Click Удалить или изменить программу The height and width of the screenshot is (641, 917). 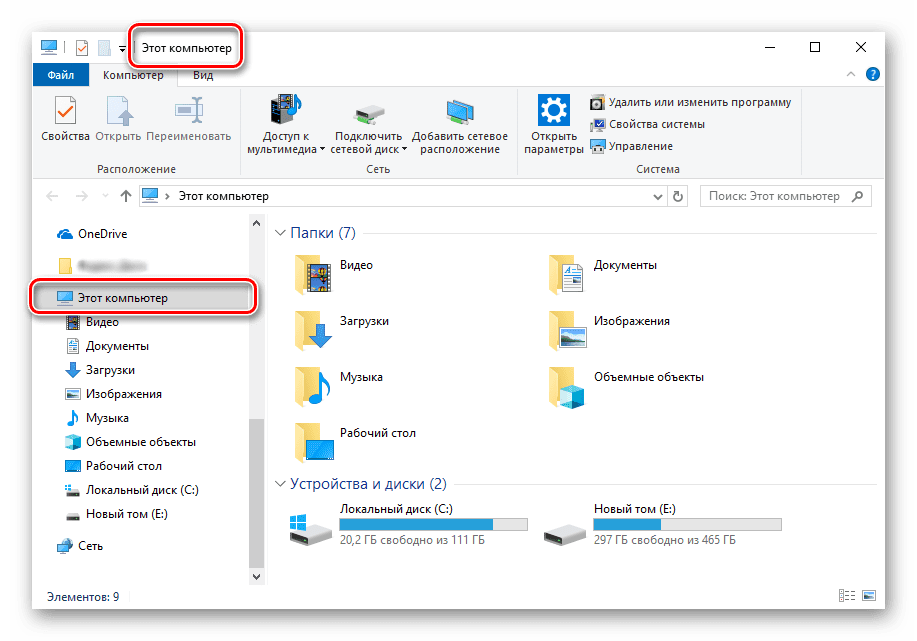click(690, 102)
